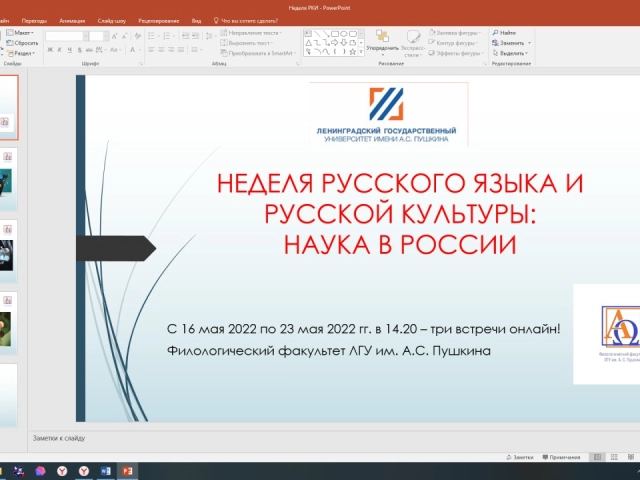
Task: Select the straight Line shape in gallery
Action: point(317,33)
